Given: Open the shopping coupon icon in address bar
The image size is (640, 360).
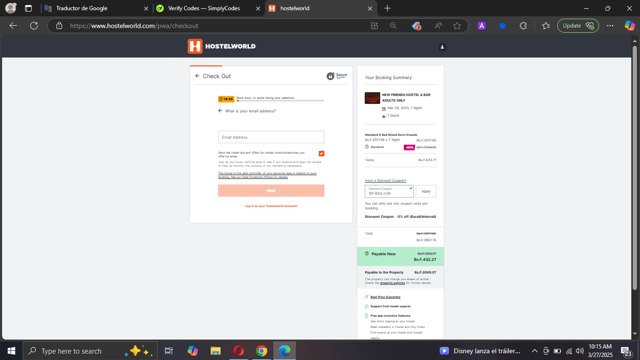Looking at the screenshot, I should pos(416,26).
